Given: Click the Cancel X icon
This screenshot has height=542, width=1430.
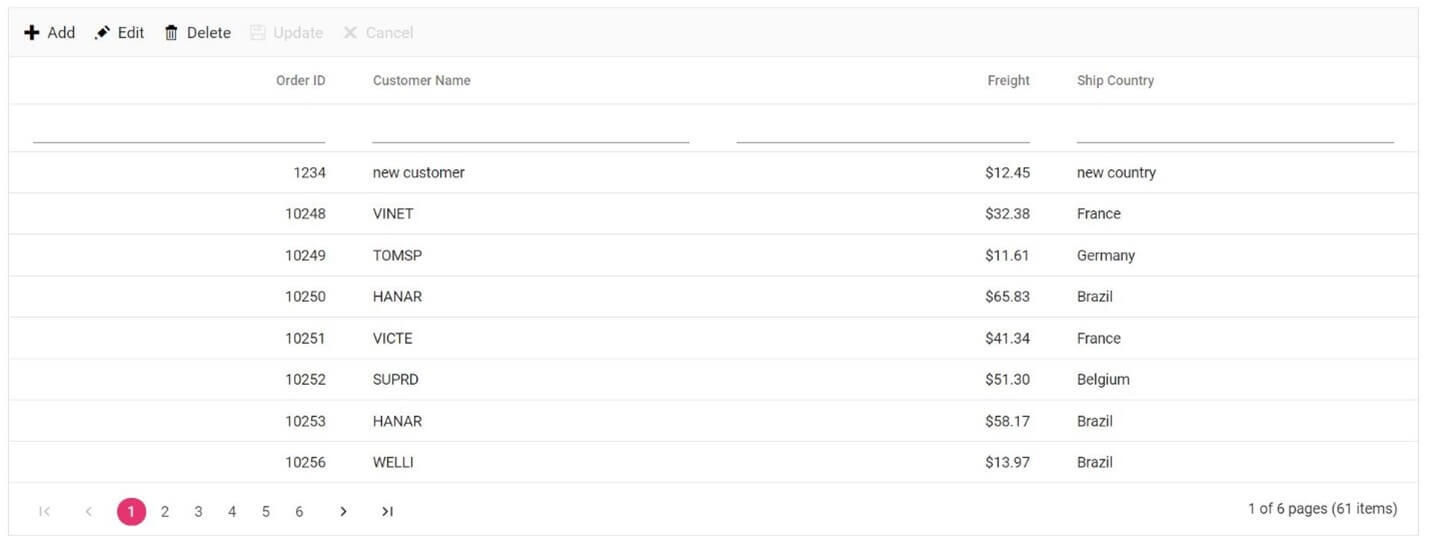Looking at the screenshot, I should coord(350,33).
